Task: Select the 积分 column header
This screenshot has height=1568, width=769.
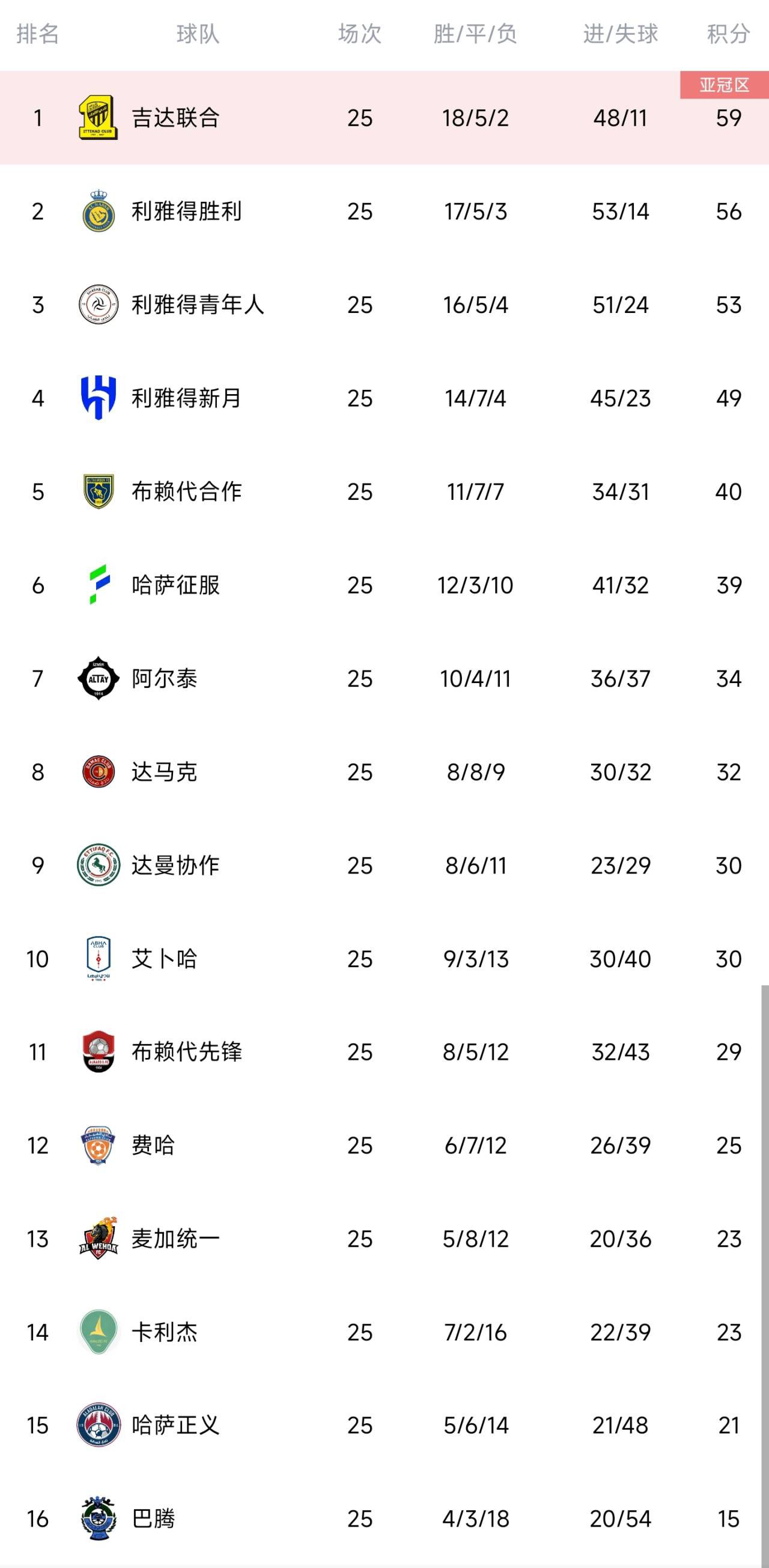Action: point(728,34)
